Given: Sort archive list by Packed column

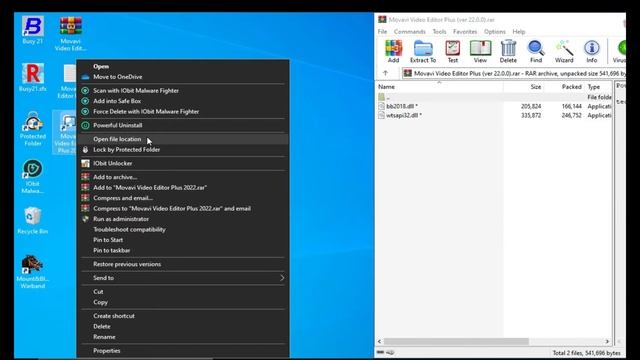Looking at the screenshot, I should [564, 87].
